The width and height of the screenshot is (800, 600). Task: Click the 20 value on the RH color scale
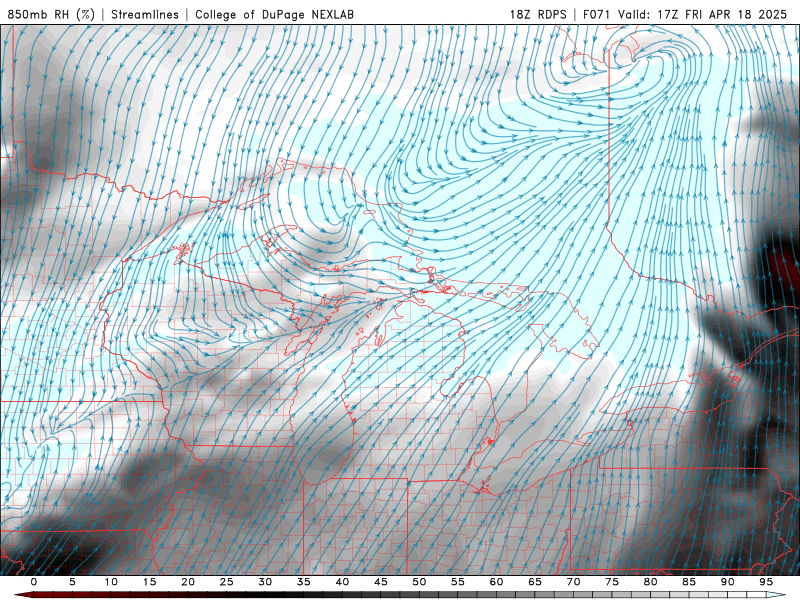[x=188, y=582]
